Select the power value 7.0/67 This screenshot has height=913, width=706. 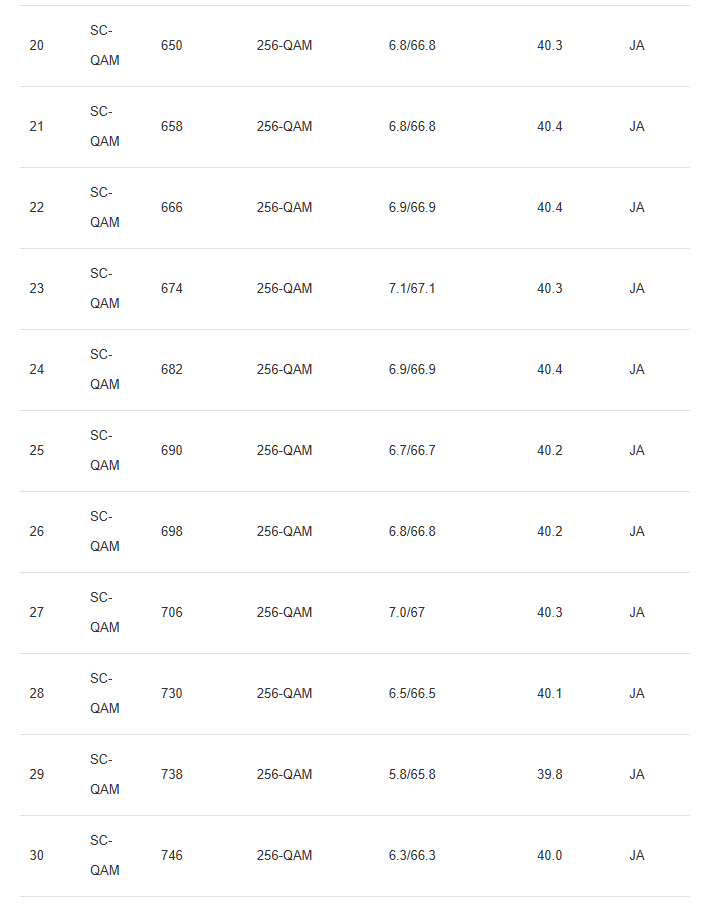click(407, 613)
